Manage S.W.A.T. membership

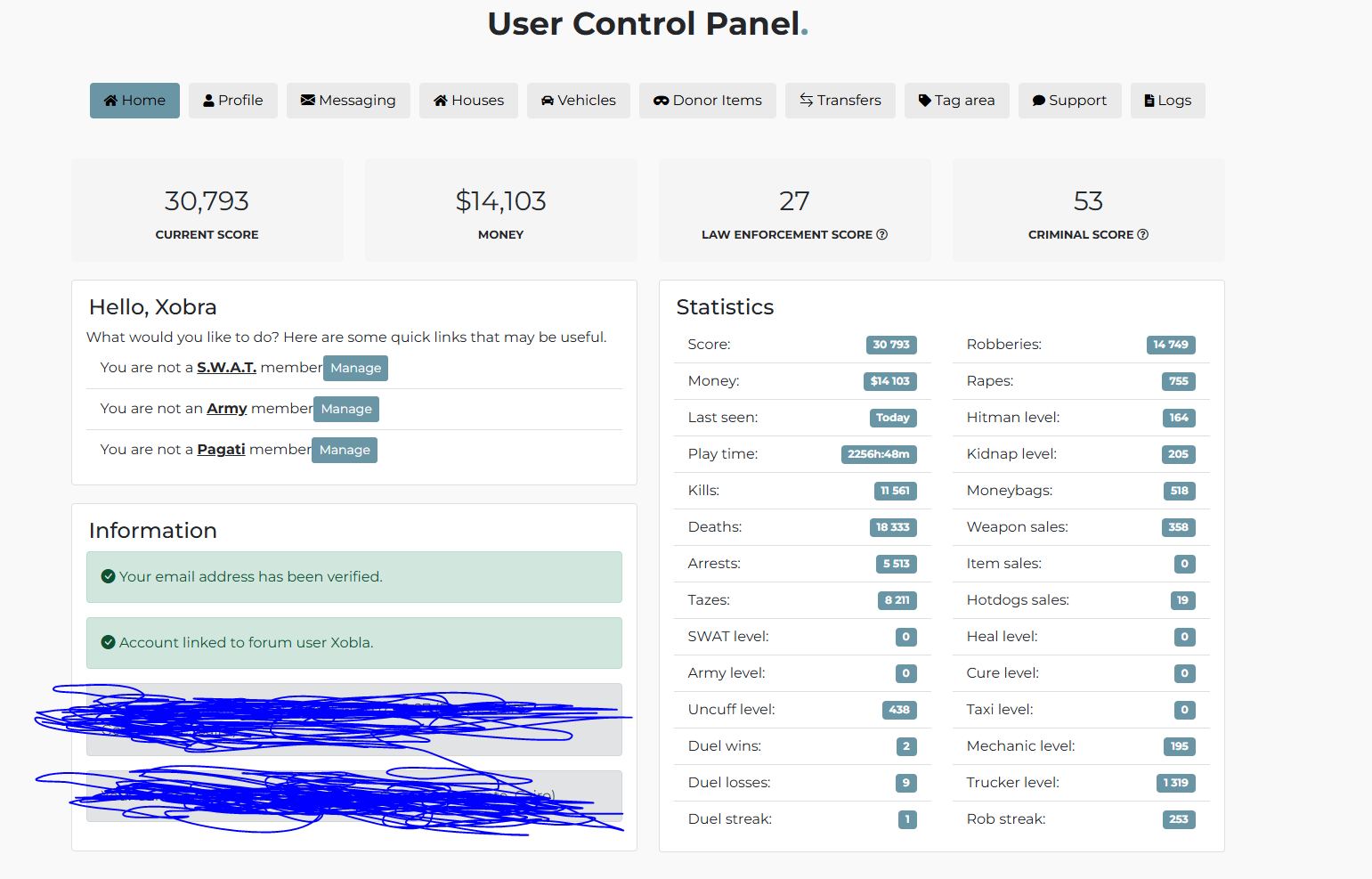click(356, 368)
